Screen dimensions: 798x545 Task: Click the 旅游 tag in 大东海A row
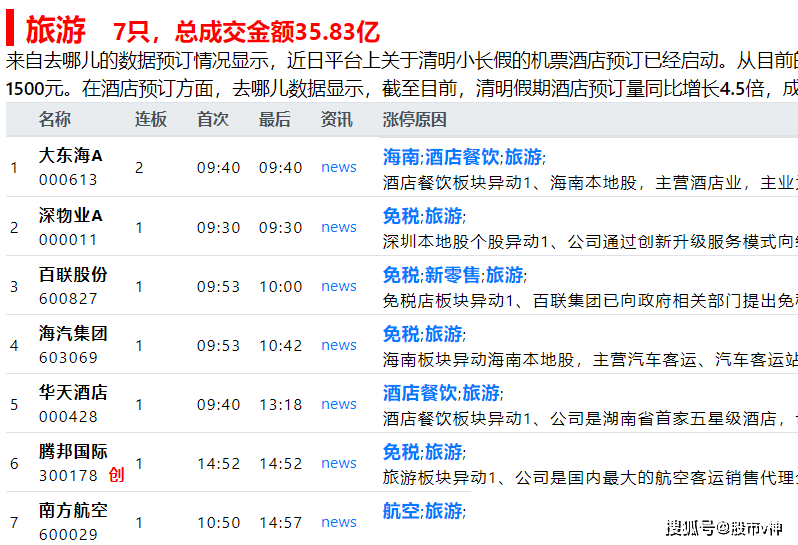(x=523, y=157)
